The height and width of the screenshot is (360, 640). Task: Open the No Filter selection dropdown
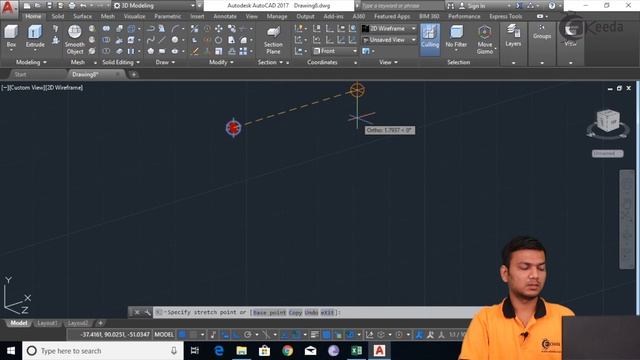[x=456, y=38]
